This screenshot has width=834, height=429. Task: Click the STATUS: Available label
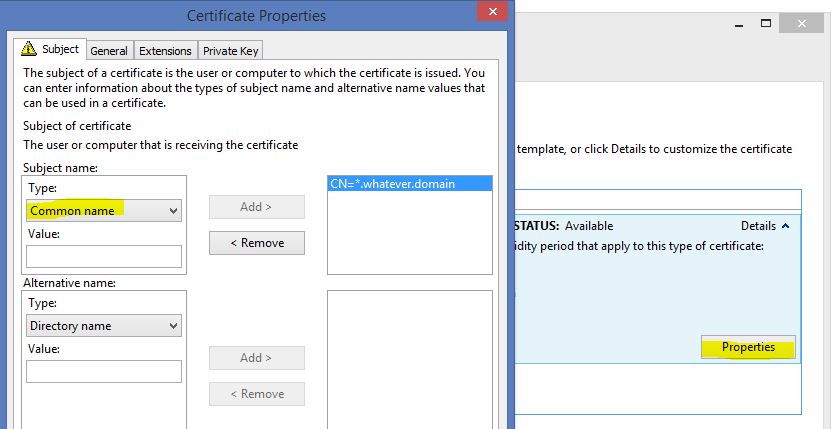[x=562, y=226]
